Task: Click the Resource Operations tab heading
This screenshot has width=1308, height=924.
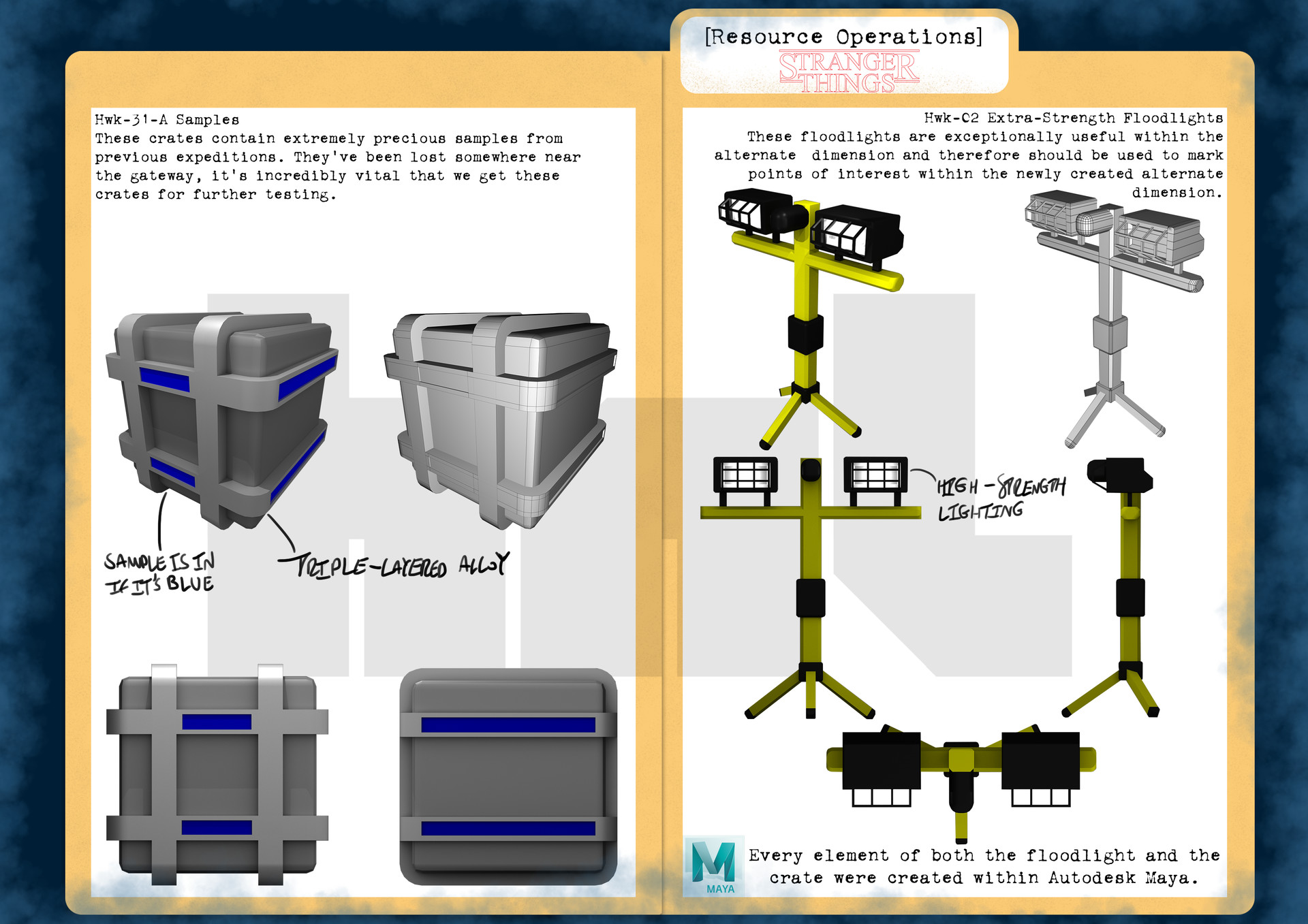Action: coord(843,37)
